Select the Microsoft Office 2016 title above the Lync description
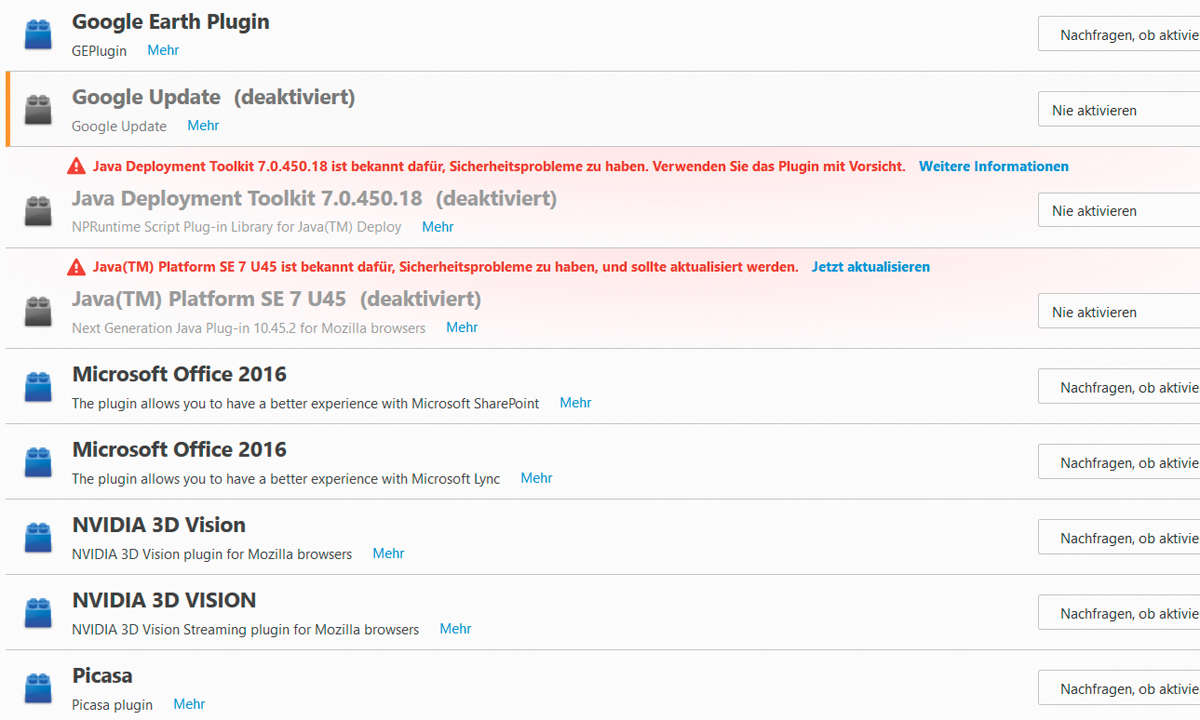This screenshot has height=720, width=1200. click(x=179, y=449)
